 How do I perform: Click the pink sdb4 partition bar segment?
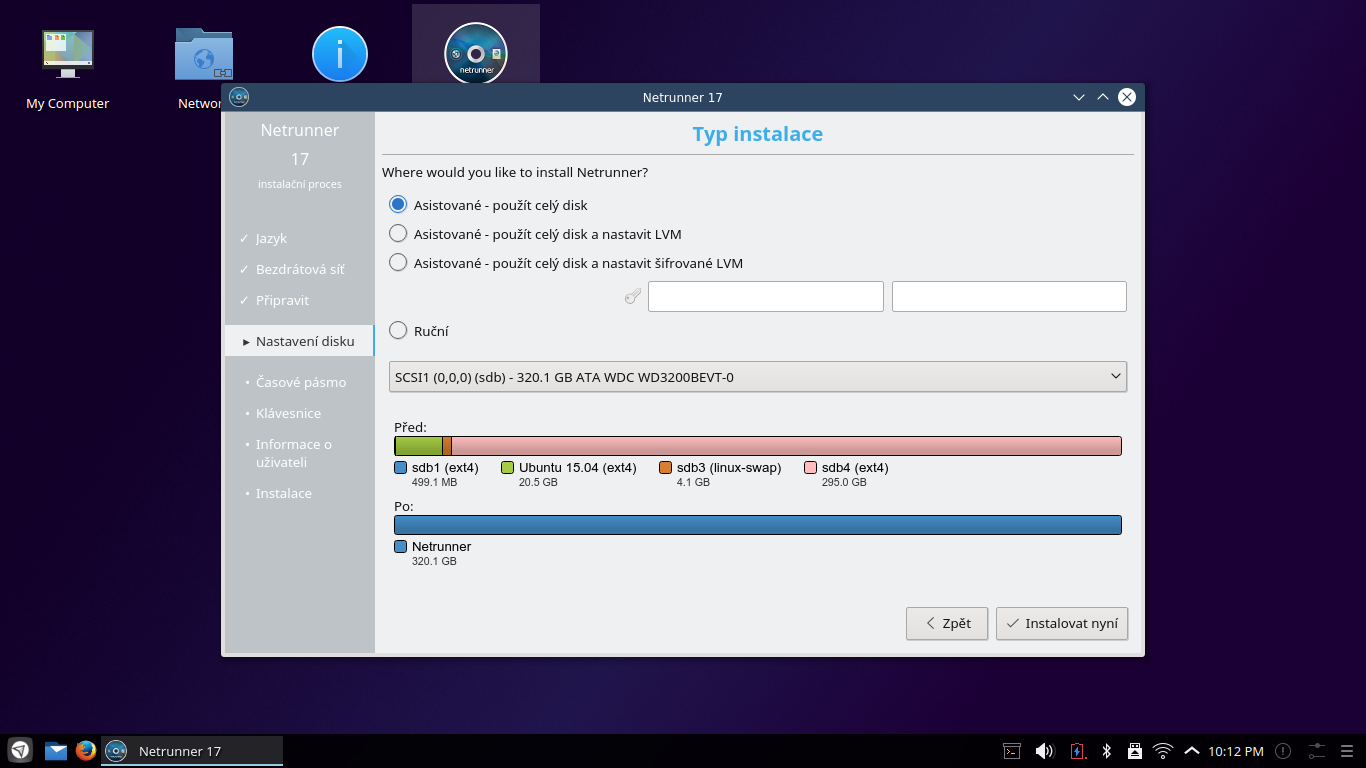tap(786, 446)
